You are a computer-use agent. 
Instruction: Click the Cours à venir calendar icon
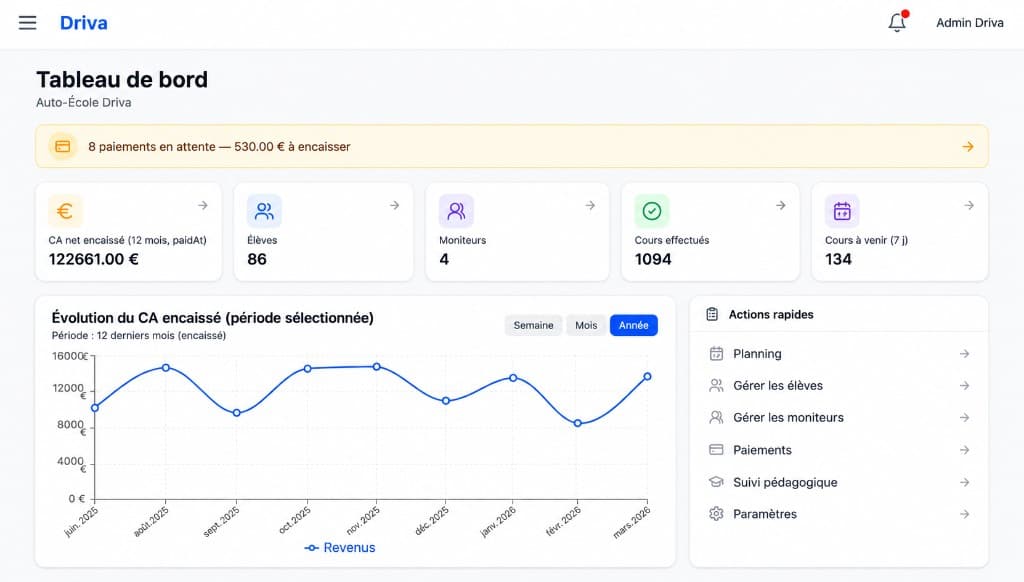pos(842,211)
